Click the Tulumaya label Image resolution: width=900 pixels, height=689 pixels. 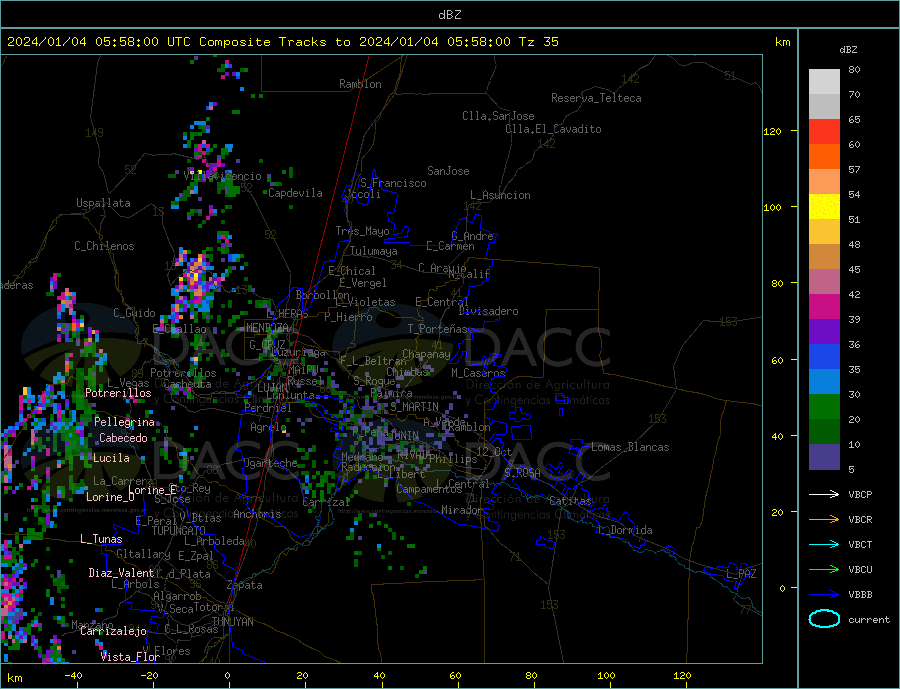[374, 251]
